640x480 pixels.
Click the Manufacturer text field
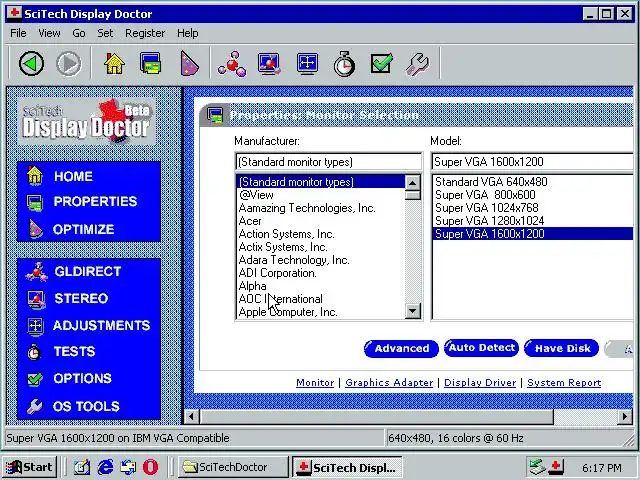click(x=329, y=162)
